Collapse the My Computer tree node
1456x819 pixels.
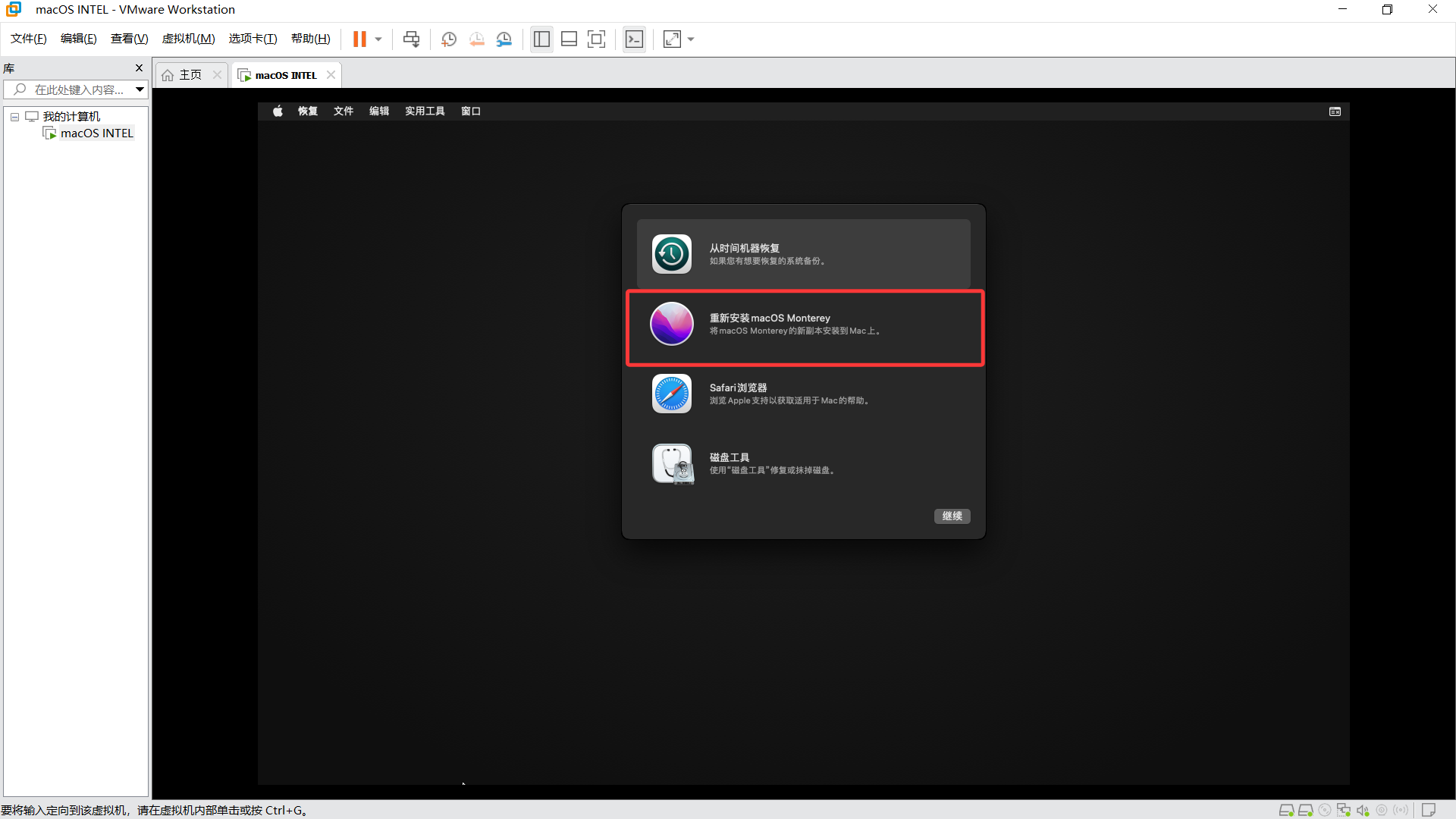point(14,117)
